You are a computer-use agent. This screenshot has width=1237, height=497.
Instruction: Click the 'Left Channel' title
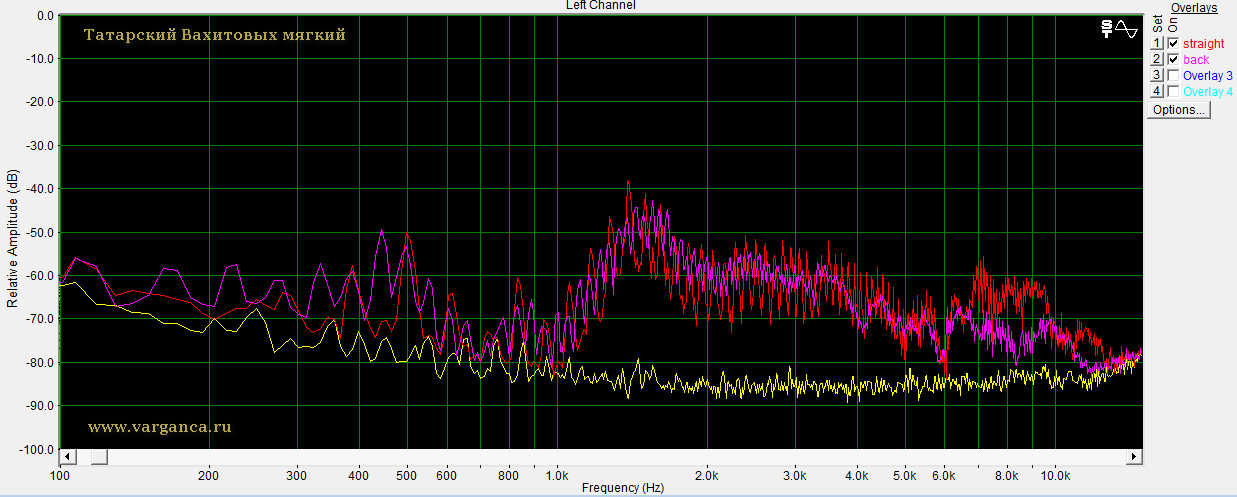(601, 5)
